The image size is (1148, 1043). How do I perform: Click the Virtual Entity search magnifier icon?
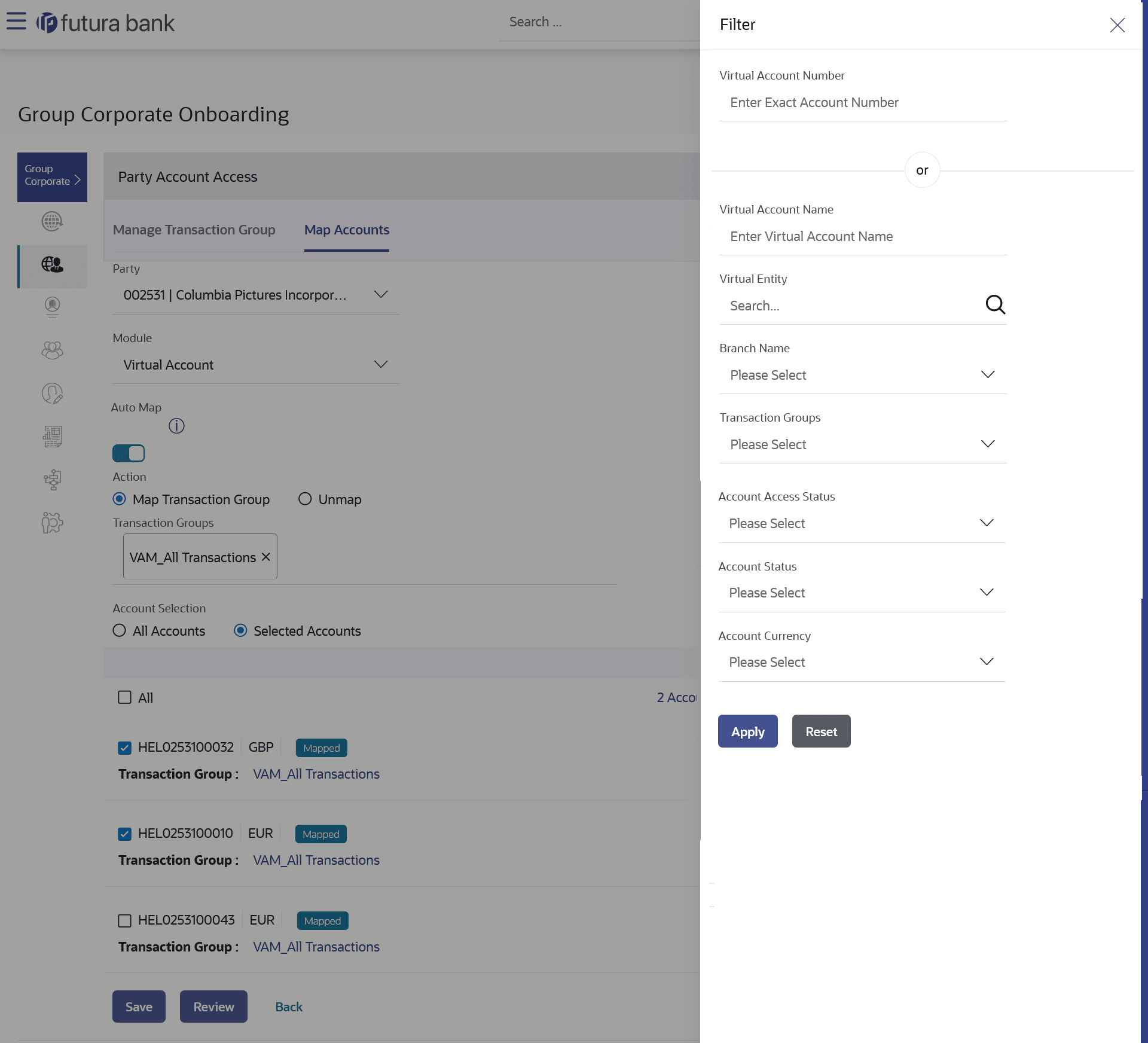pyautogui.click(x=994, y=305)
